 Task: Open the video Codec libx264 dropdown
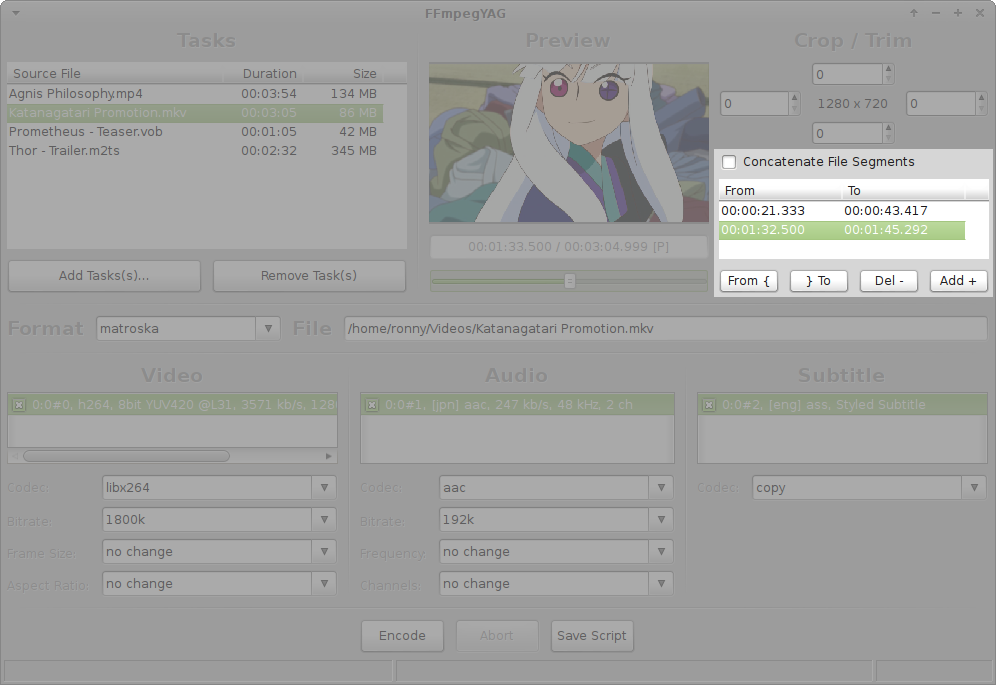pos(324,487)
